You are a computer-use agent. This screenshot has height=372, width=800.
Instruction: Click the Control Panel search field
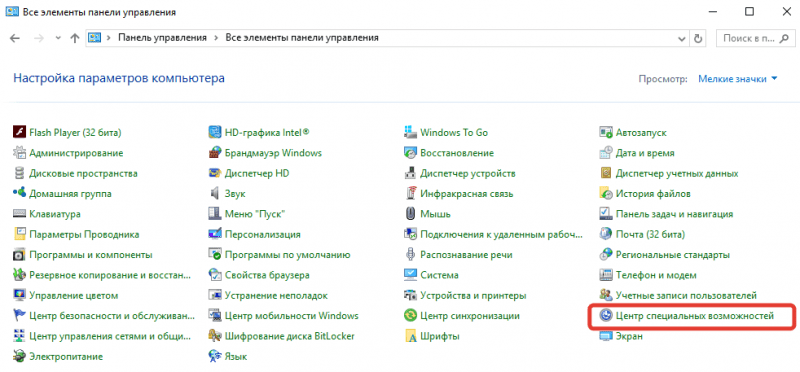[755, 38]
